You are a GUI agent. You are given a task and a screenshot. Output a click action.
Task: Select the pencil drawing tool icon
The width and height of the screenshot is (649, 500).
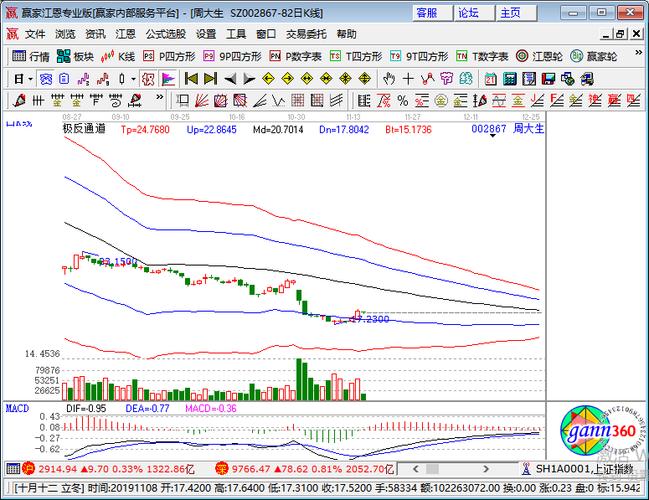pos(19,100)
